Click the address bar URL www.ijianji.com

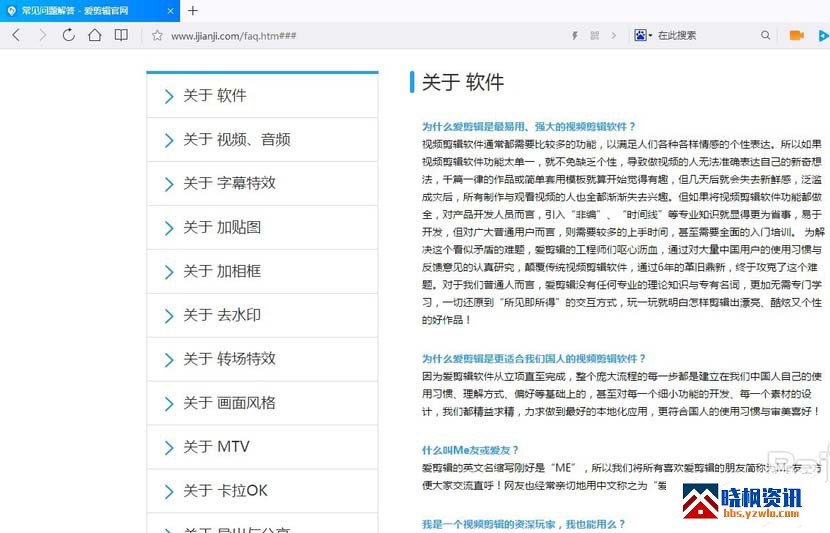(x=233, y=36)
